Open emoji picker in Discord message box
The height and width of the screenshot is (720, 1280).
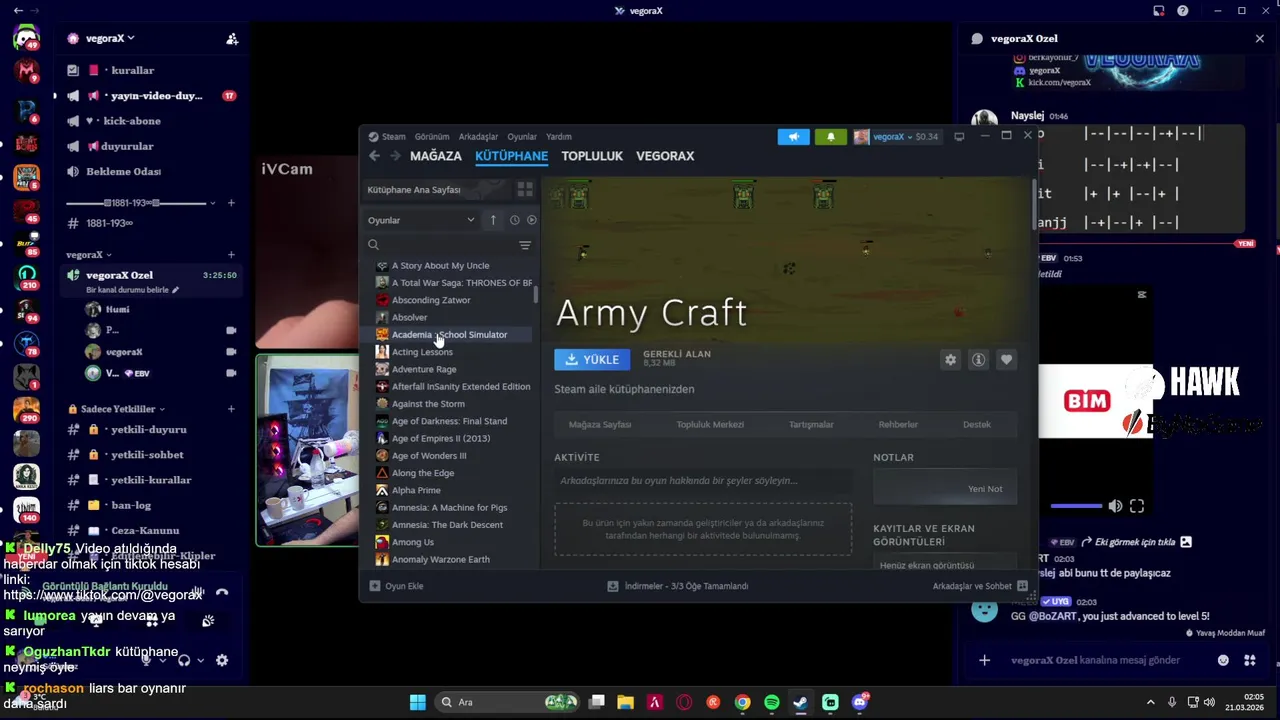coord(1223,660)
